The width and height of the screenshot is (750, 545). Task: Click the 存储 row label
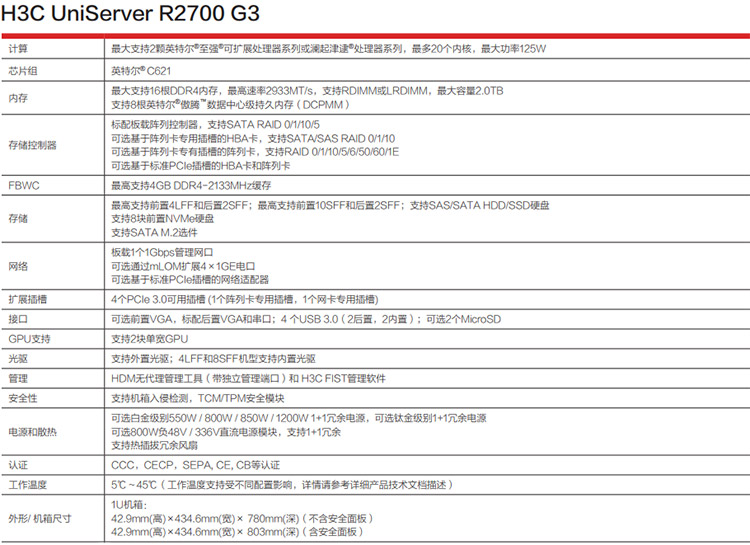coord(18,219)
